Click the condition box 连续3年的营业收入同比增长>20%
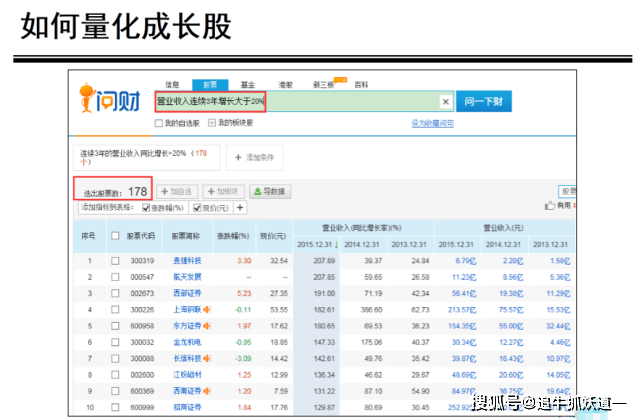Screen dimensions: 641x420 pos(147,157)
